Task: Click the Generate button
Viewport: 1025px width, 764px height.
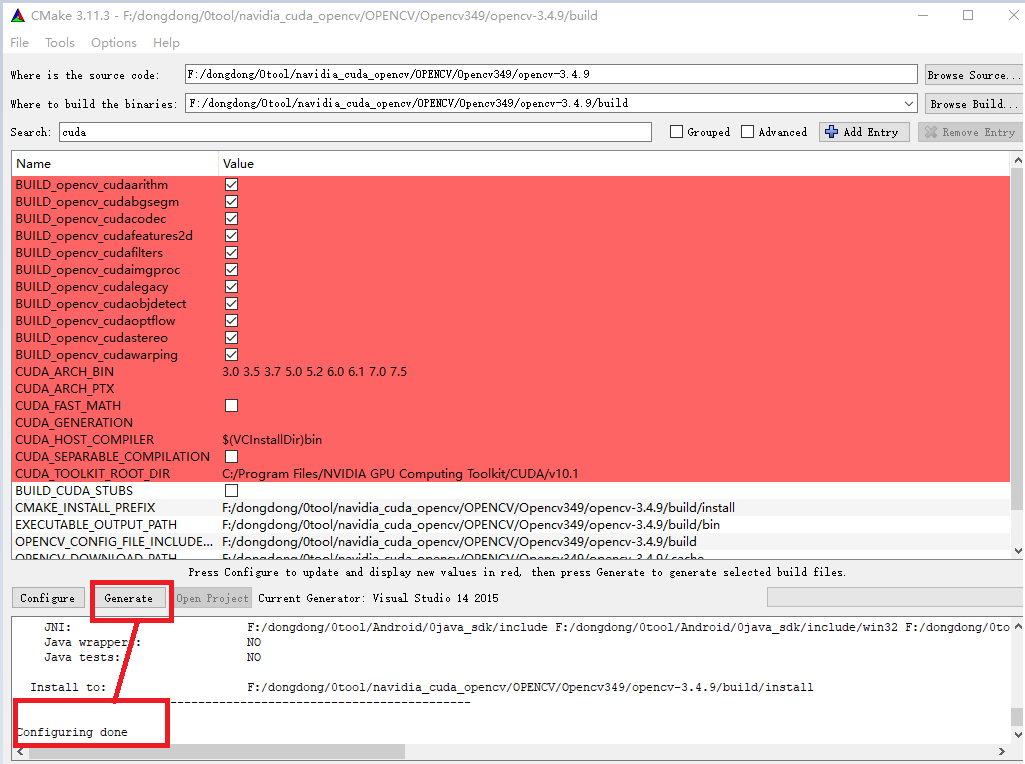Action: point(128,598)
